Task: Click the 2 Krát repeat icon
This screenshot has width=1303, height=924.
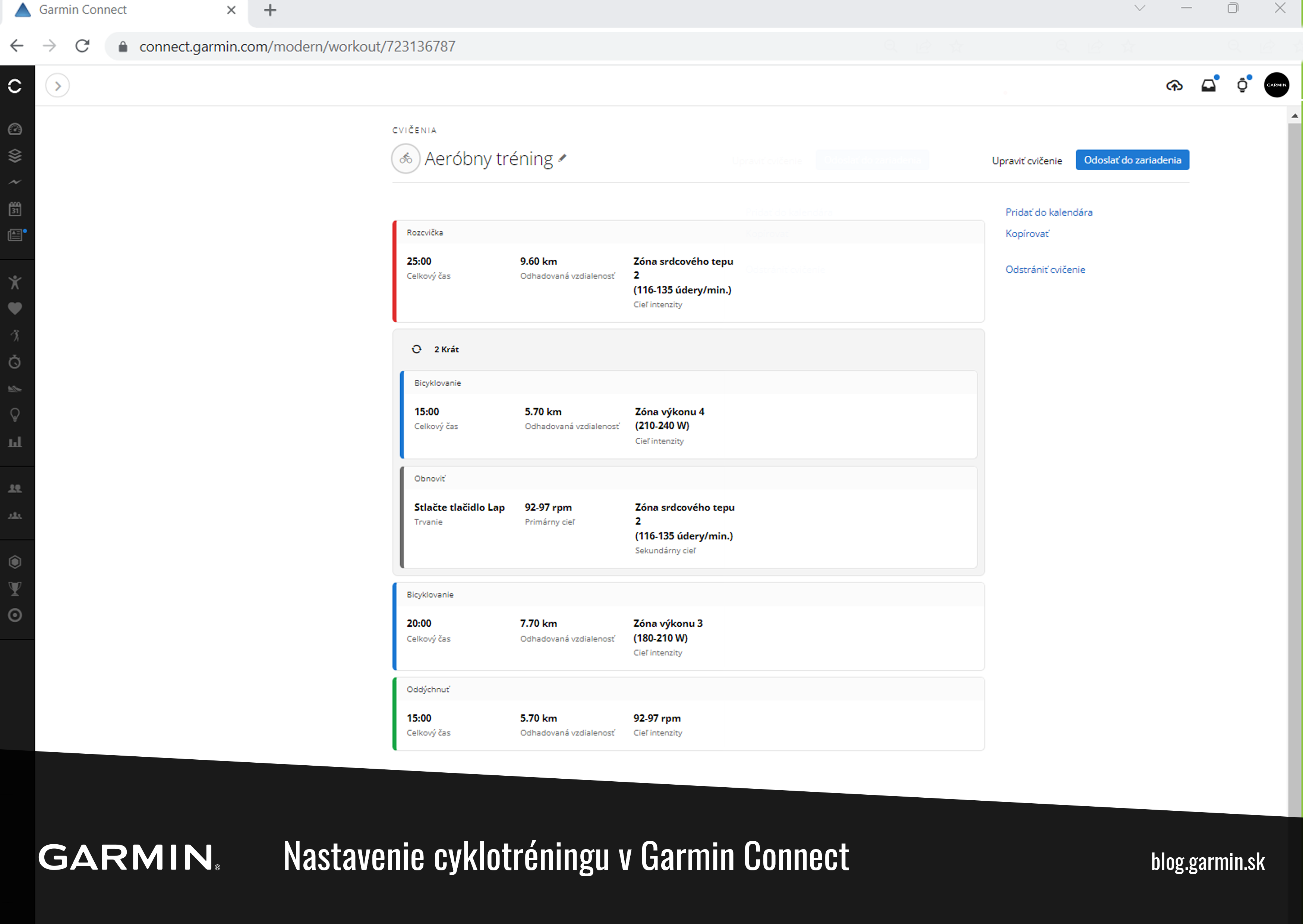Action: pos(416,349)
